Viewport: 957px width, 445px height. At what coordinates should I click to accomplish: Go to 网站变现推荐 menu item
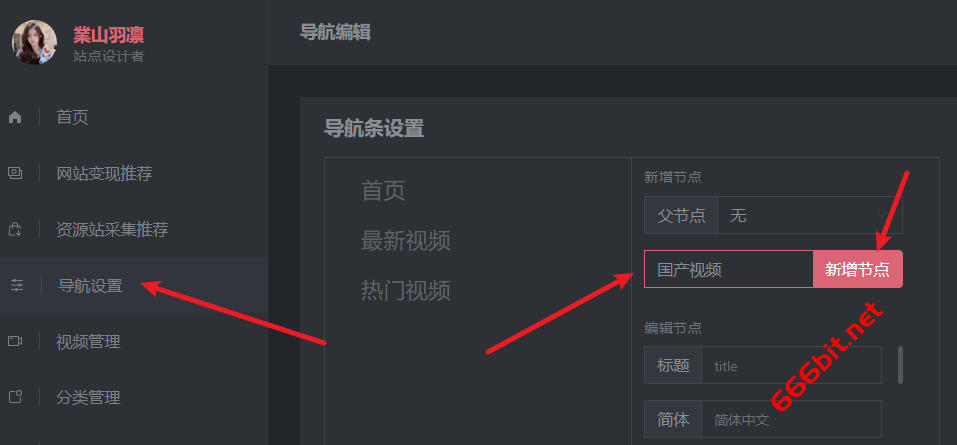104,173
